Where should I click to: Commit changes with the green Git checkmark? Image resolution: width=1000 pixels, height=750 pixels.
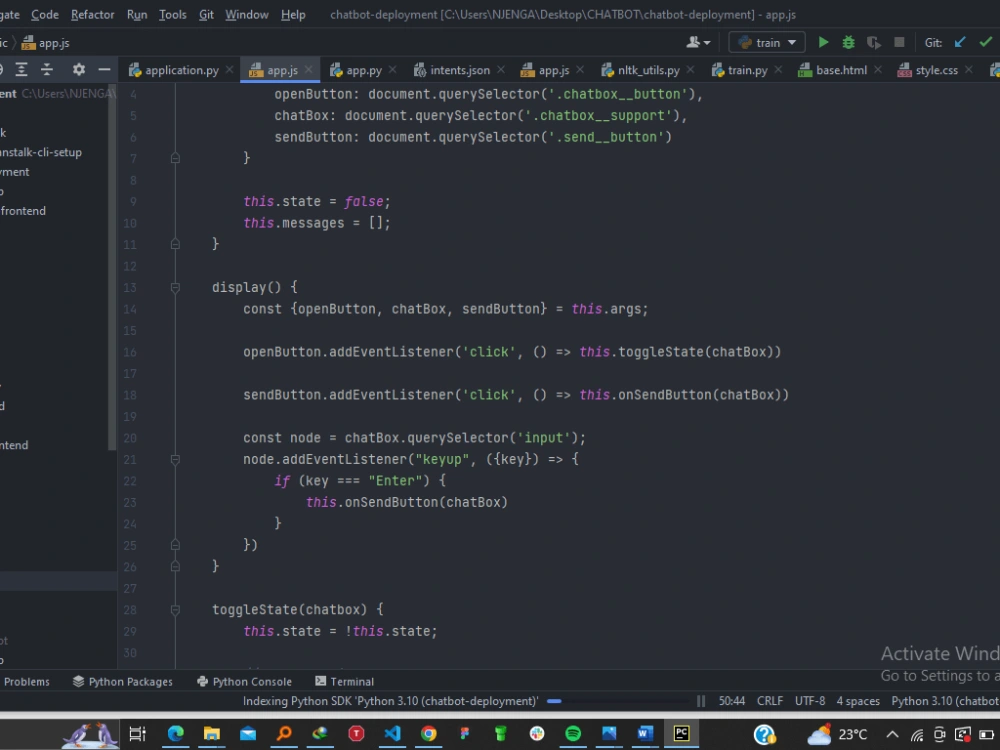coord(985,42)
